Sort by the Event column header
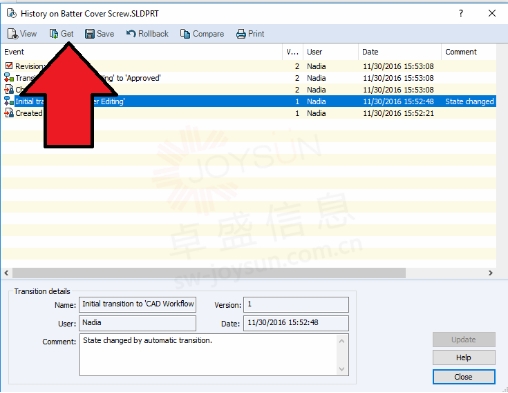Screen dimensions: 508x393 pos(142,52)
